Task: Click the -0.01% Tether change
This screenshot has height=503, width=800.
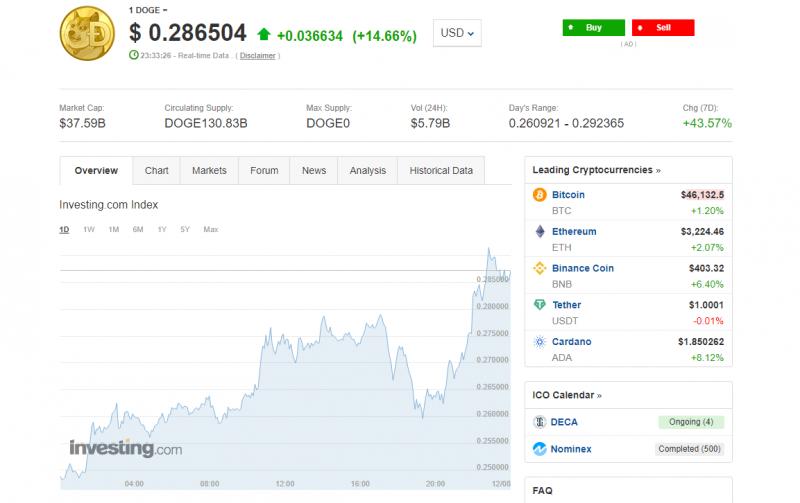Action: click(x=708, y=321)
